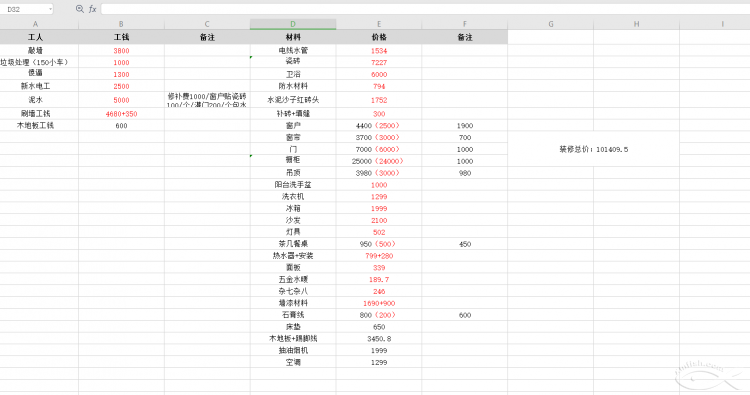Click the 阳台洗手盆 cell
This screenshot has width=750, height=395.
[293, 185]
